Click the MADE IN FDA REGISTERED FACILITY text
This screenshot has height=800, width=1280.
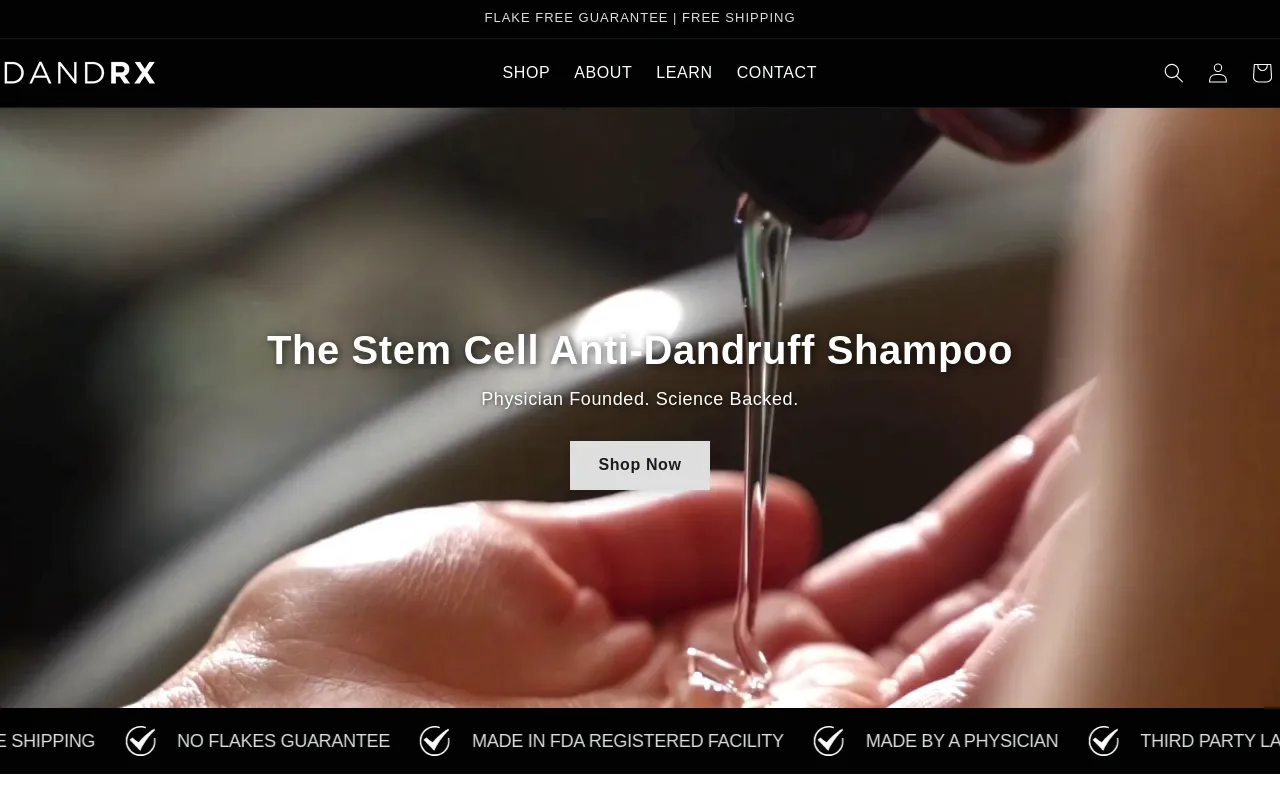(x=628, y=741)
